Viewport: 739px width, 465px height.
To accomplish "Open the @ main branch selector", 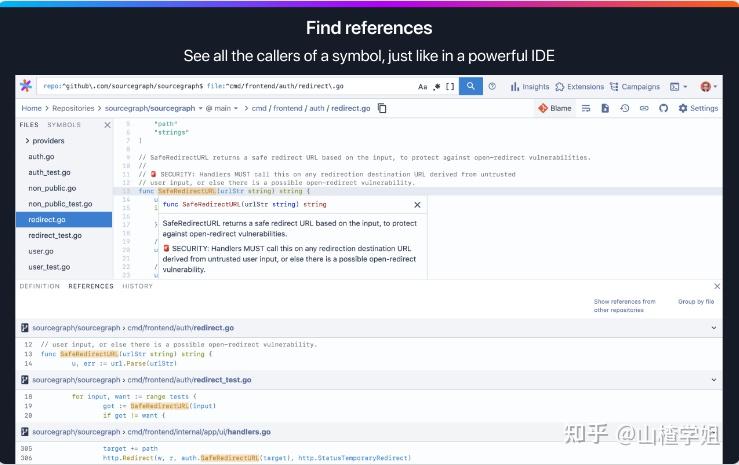I will click(222, 108).
